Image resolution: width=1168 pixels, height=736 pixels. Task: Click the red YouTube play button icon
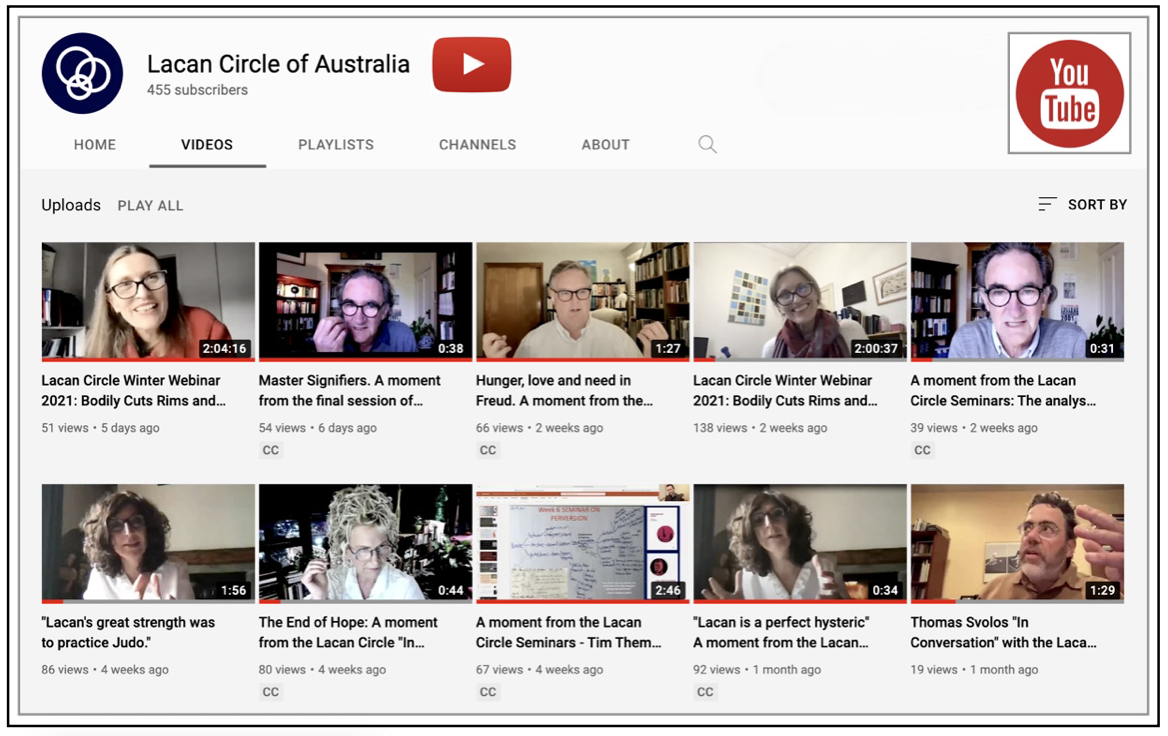(471, 65)
